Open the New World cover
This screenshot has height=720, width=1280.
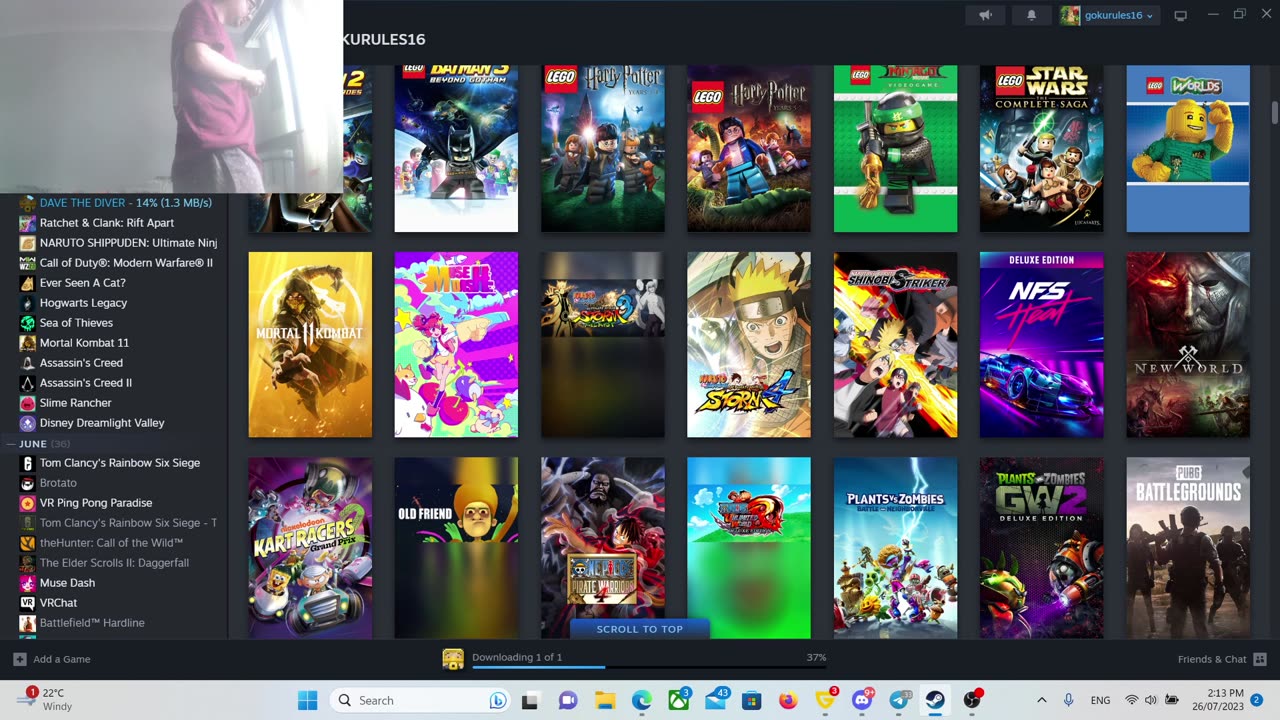tap(1188, 345)
